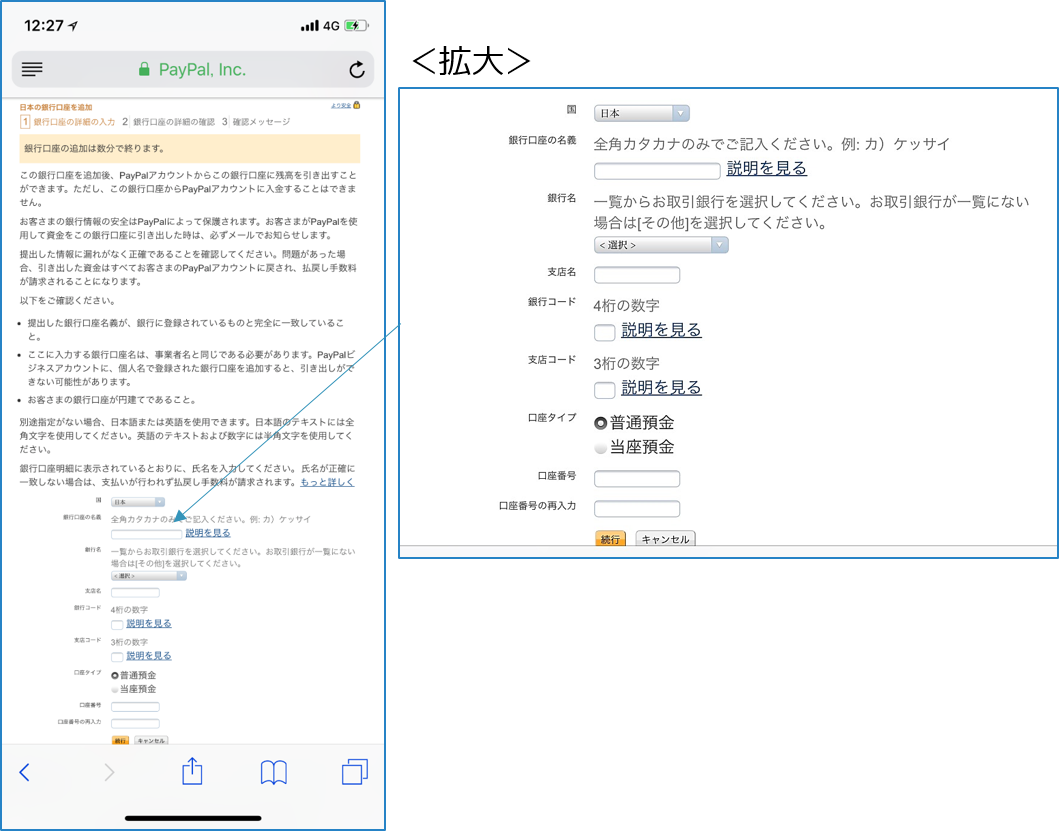Image resolution: width=1059 pixels, height=831 pixels.
Task: Click the 口座番号 input field in enlarged form
Action: (637, 479)
